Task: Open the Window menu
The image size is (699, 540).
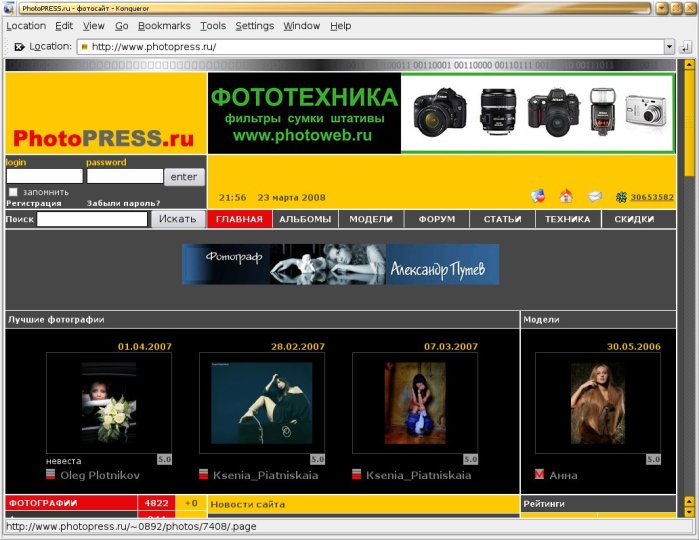Action: [x=302, y=26]
